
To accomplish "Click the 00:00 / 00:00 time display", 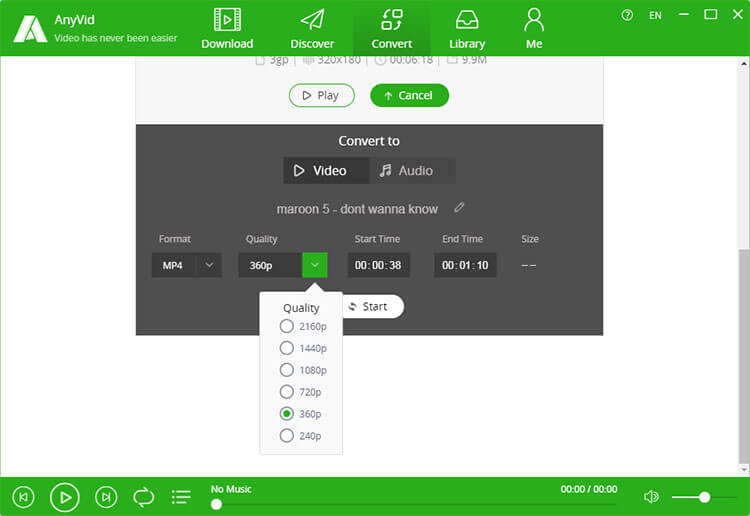I will coord(589,489).
